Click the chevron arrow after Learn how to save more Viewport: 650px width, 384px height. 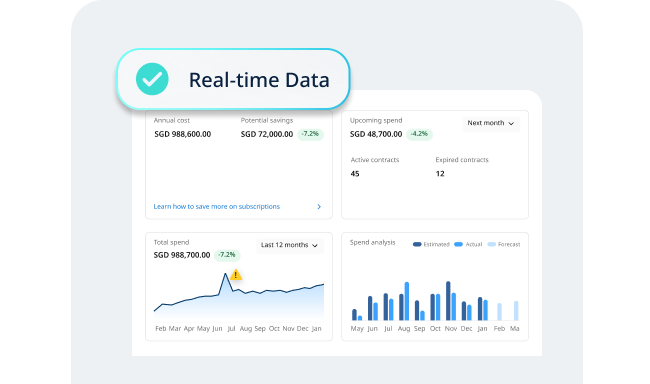coord(319,207)
